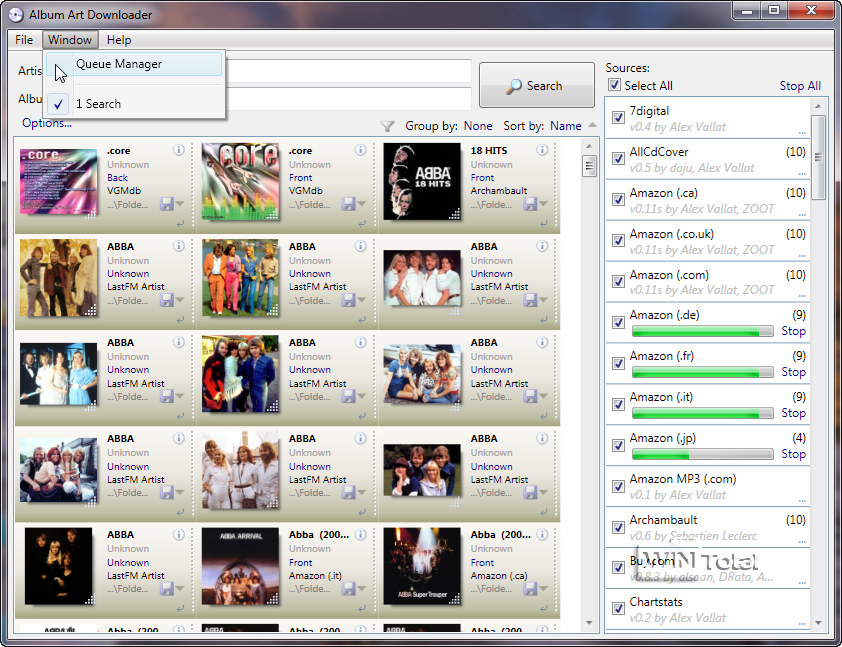This screenshot has width=842, height=647.
Task: Click Amazon (.ca) source options dots
Action: (x=802, y=214)
